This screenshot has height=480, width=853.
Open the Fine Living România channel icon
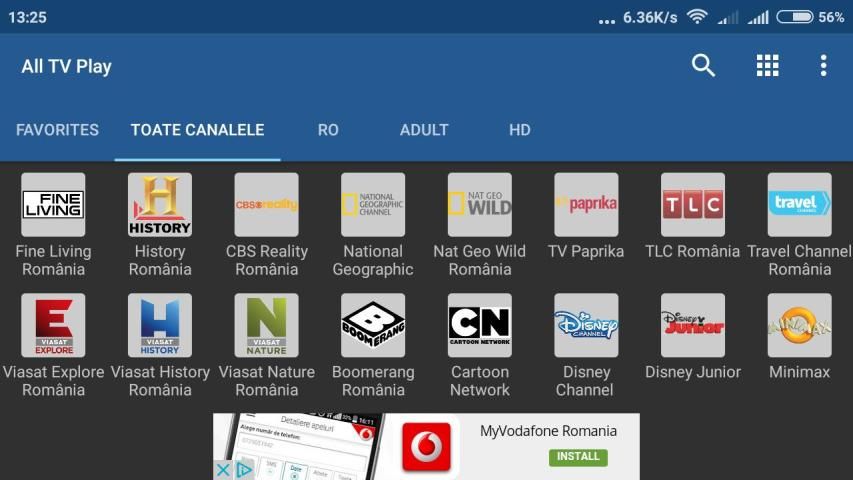(x=53, y=205)
